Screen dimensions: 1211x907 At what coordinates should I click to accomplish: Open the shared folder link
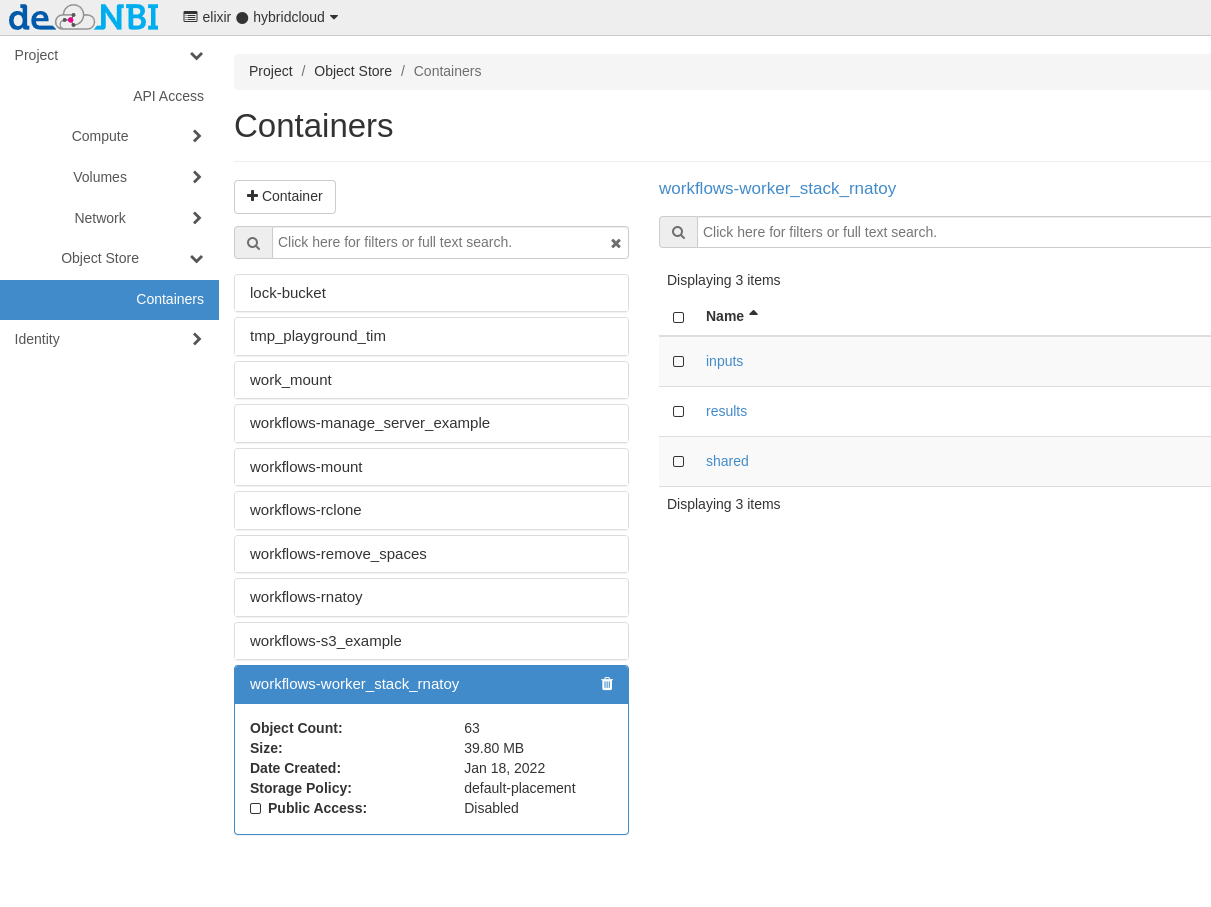coord(727,461)
